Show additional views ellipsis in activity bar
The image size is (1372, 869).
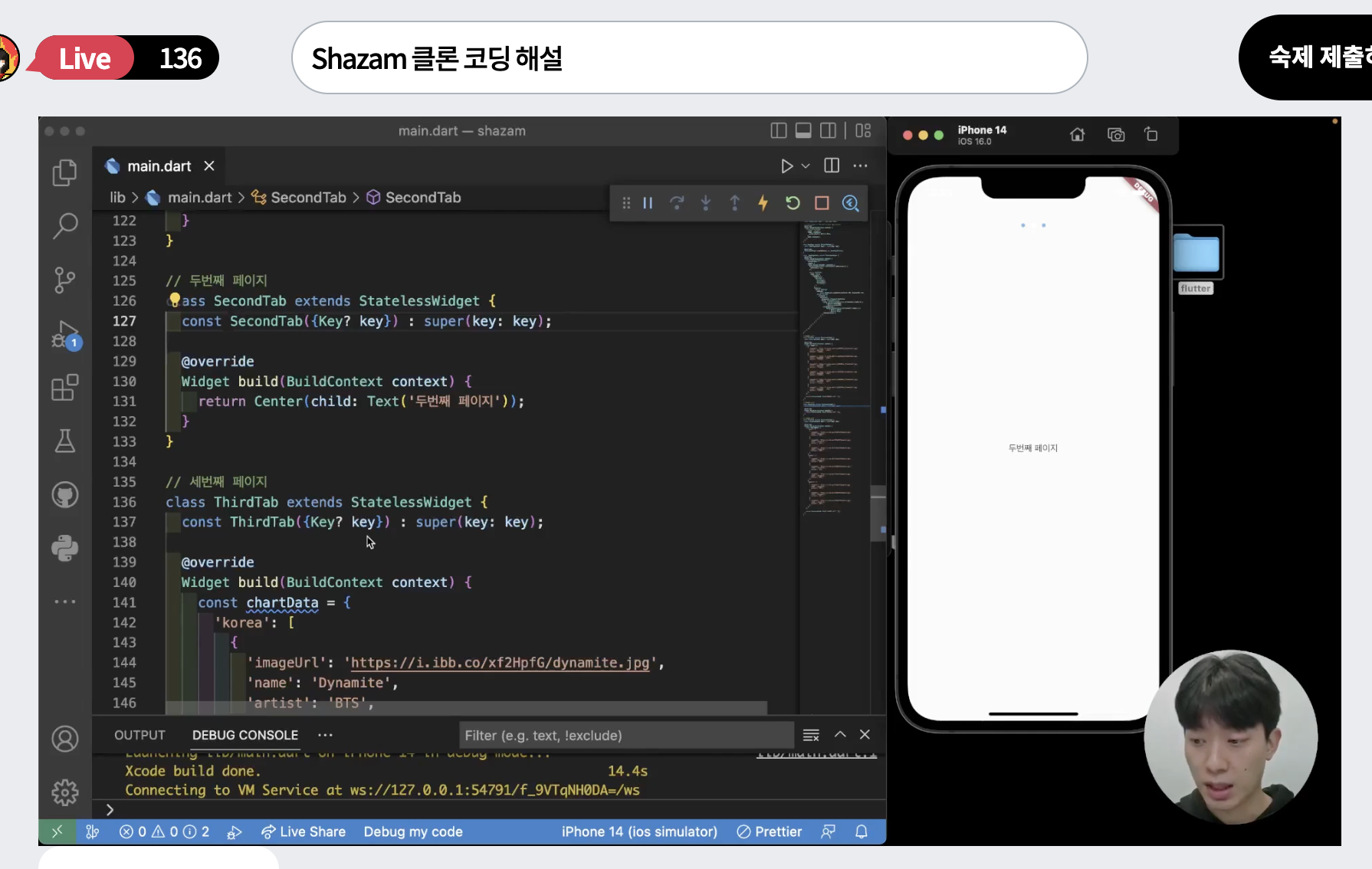[65, 602]
